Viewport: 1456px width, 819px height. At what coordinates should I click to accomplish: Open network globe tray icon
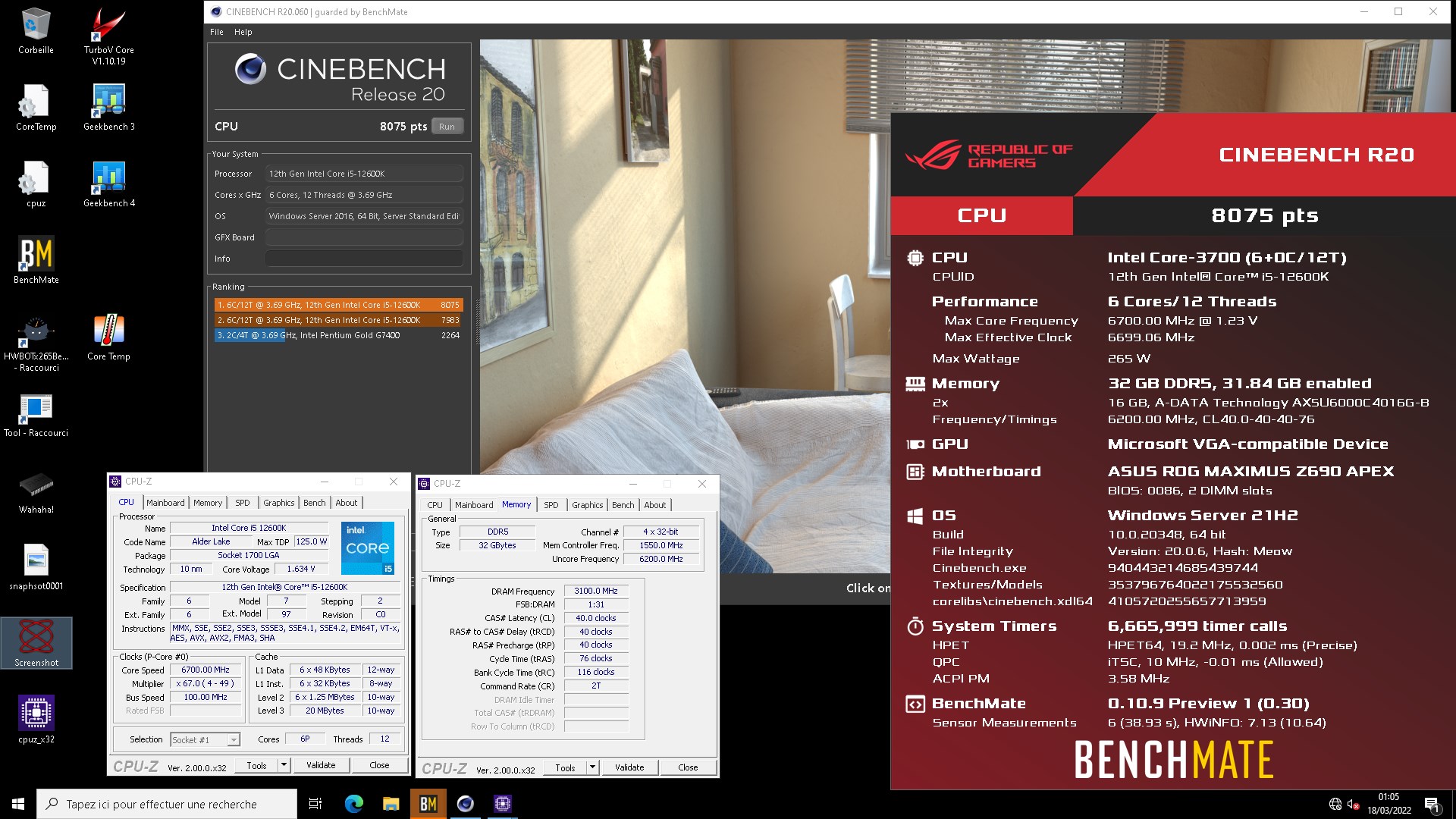coord(1335,804)
